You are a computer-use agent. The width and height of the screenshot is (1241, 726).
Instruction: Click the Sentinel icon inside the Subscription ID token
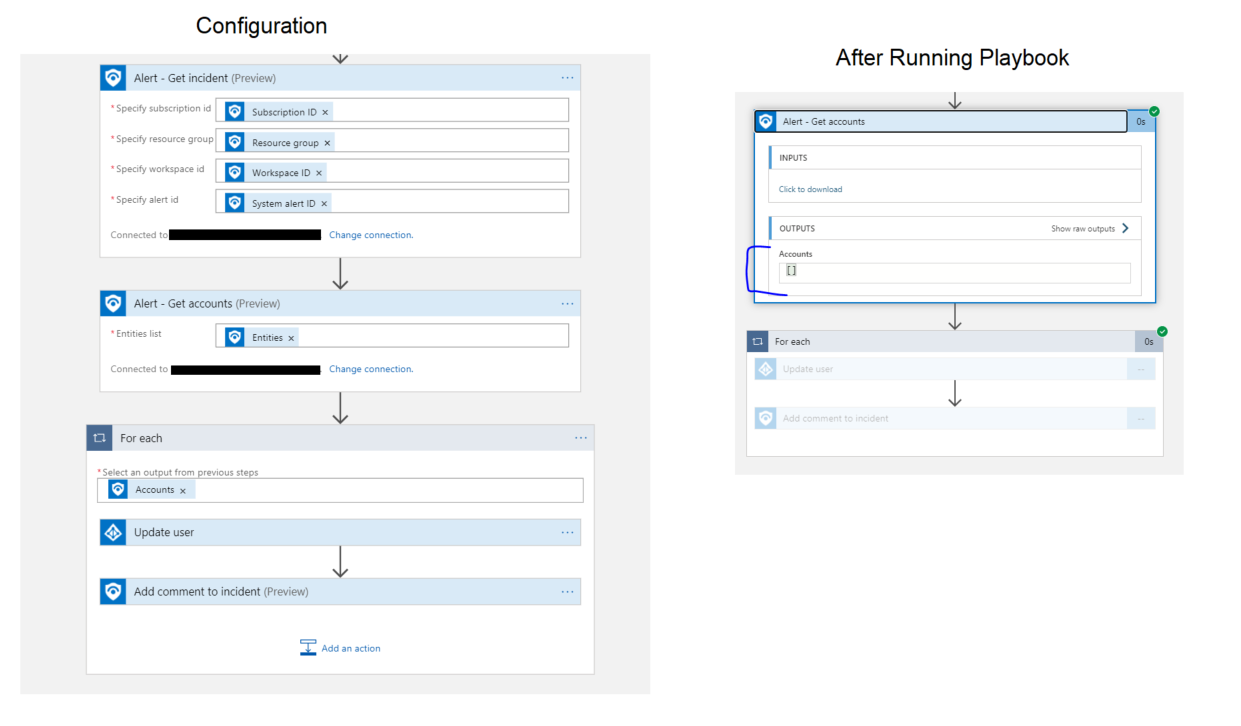tap(233, 111)
